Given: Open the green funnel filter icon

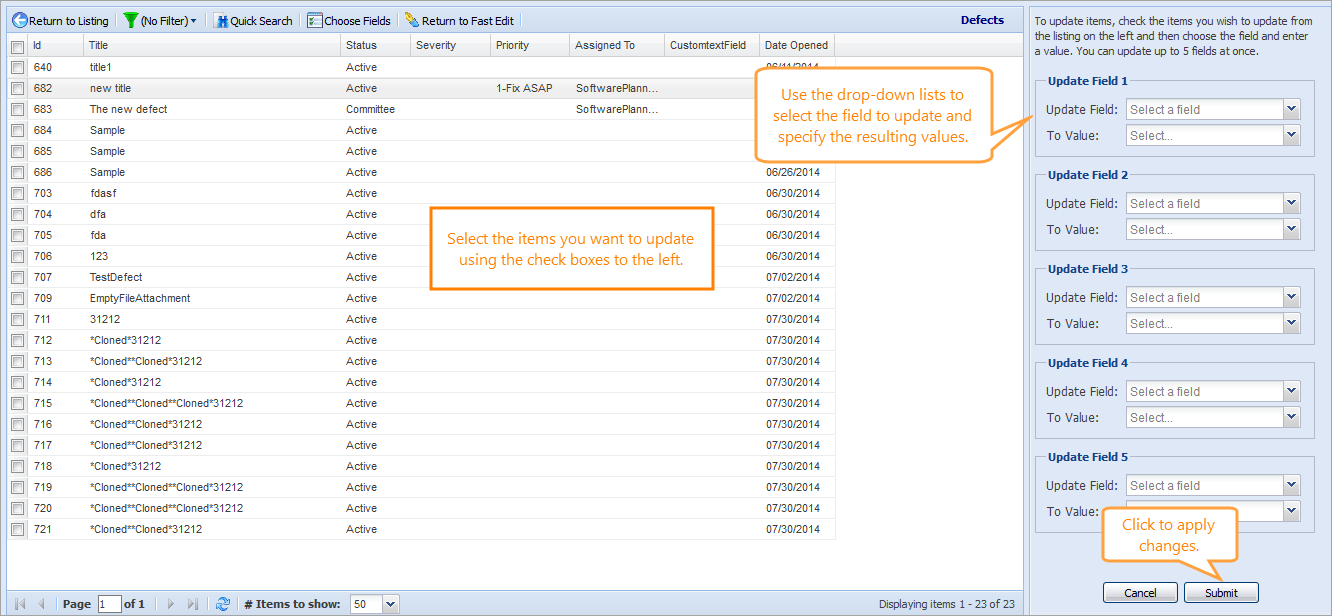Looking at the screenshot, I should click(130, 20).
